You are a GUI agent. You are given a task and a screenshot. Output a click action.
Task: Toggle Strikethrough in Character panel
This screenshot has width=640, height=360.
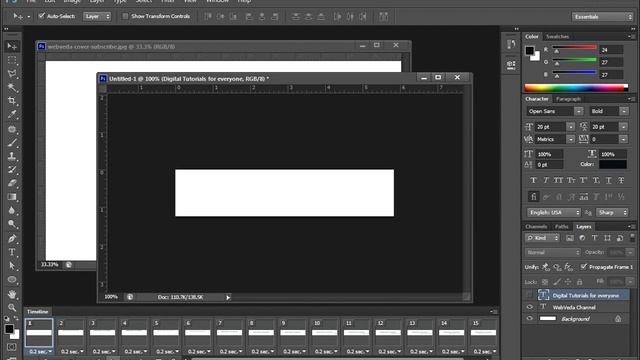621,180
